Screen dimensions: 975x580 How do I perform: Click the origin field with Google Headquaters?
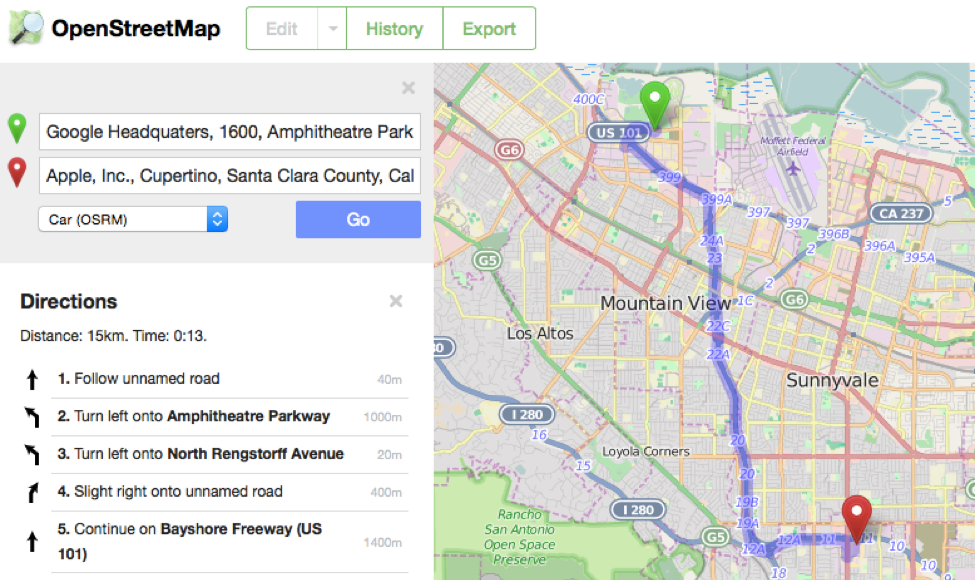230,132
